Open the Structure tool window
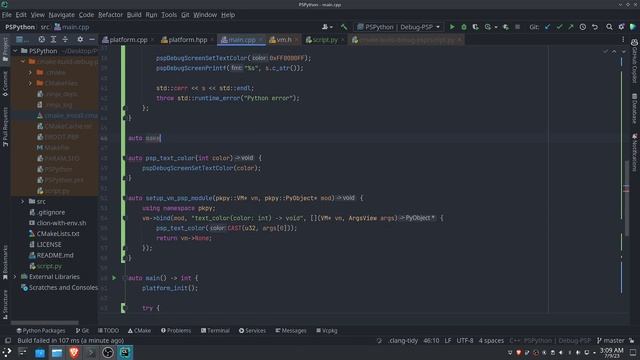Viewport: 640px width, 360px height. pyautogui.click(x=5, y=304)
